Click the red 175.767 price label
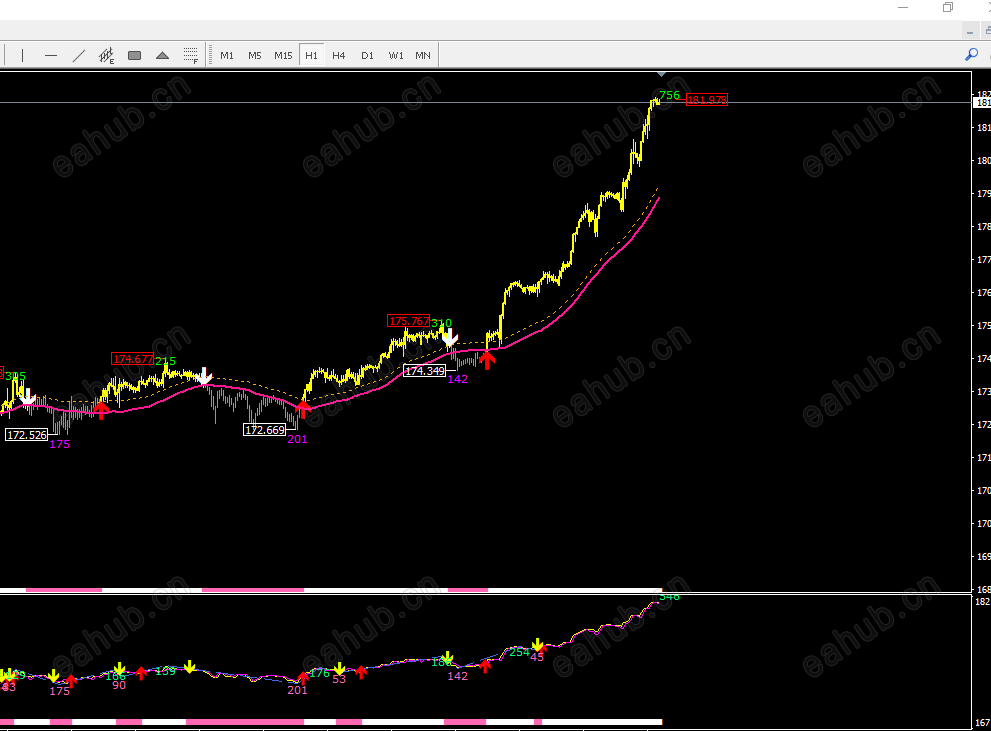The image size is (991, 731). 409,321
